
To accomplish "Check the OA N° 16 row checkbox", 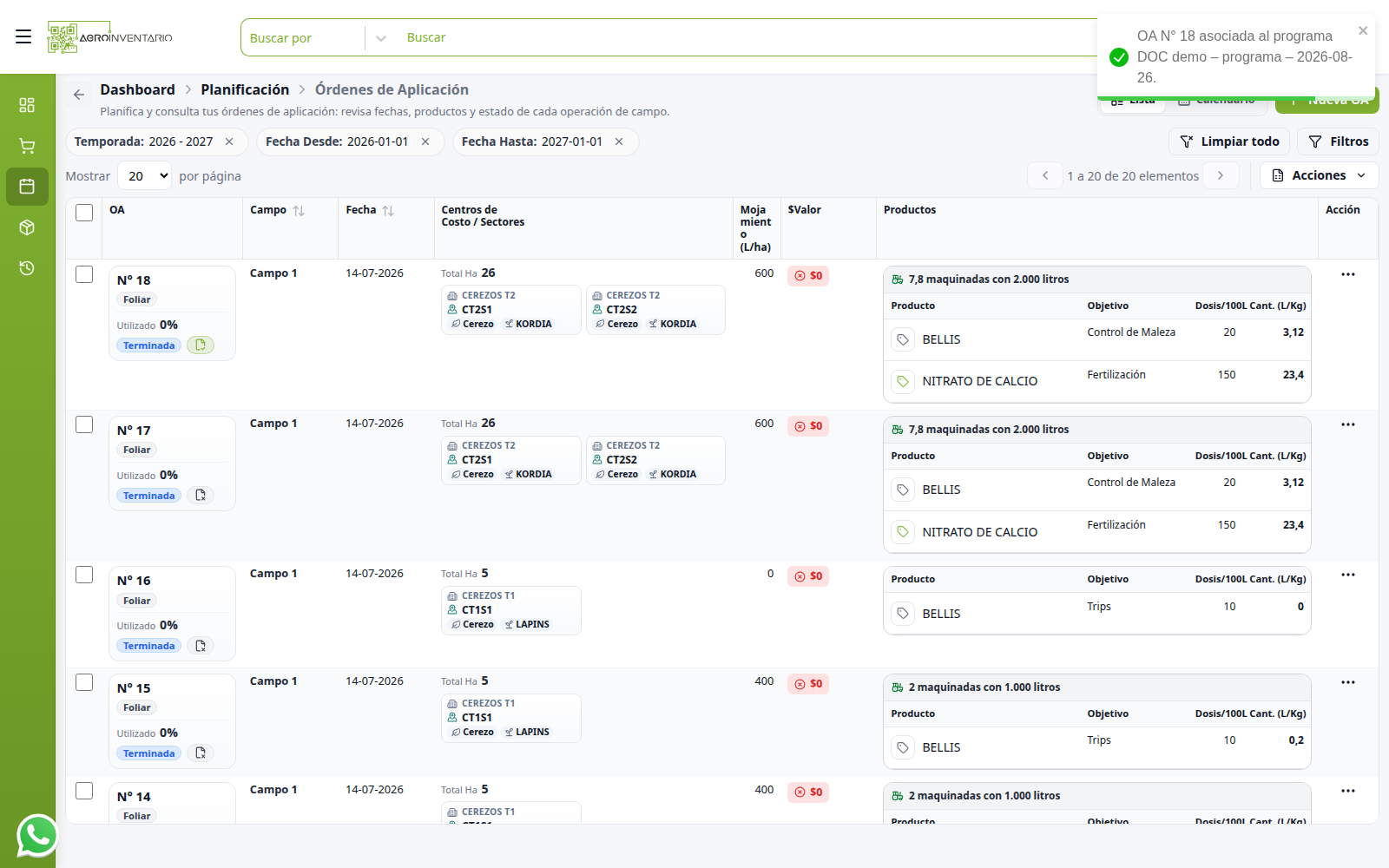I will tap(84, 575).
